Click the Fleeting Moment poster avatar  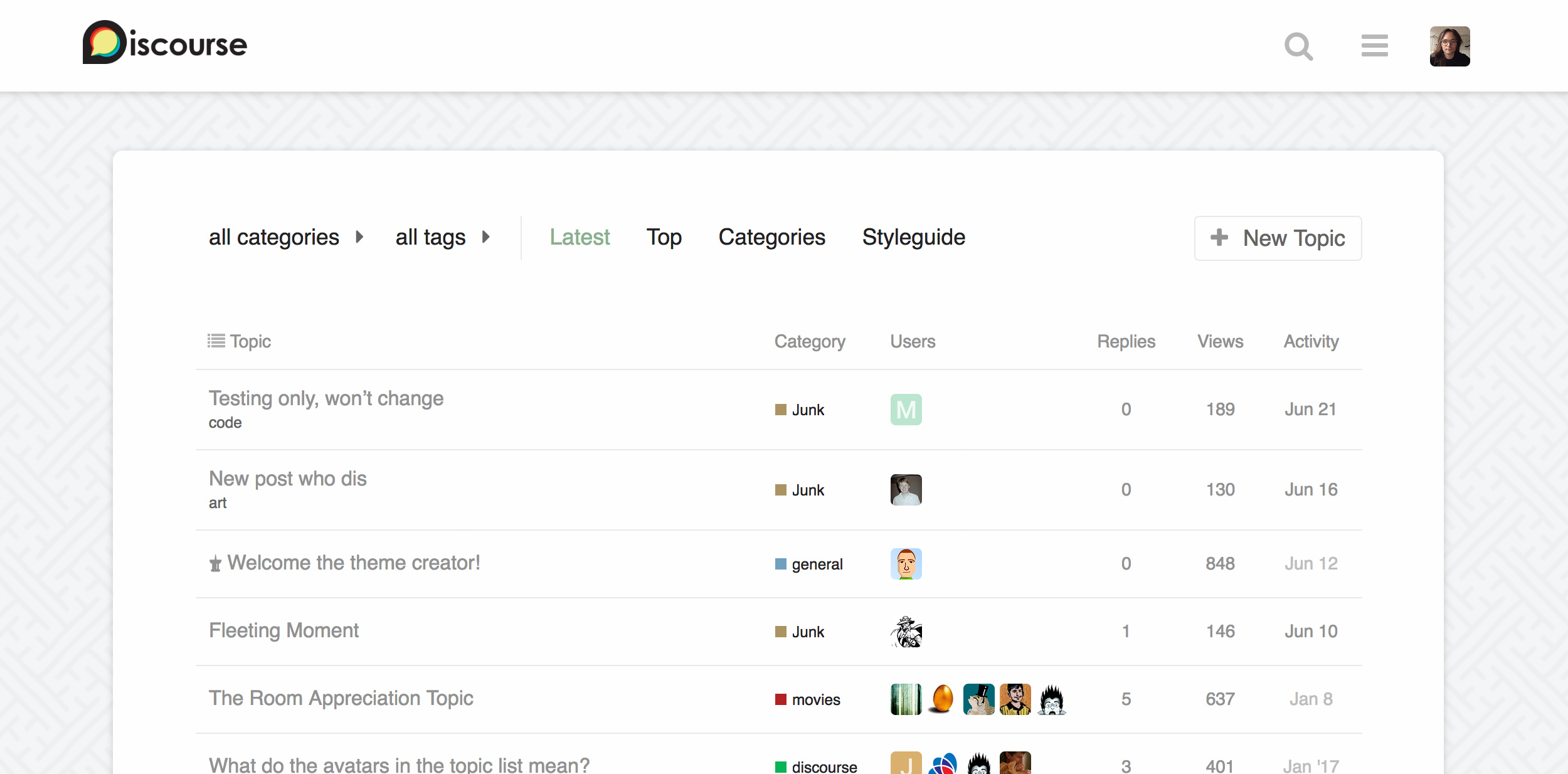pos(906,631)
